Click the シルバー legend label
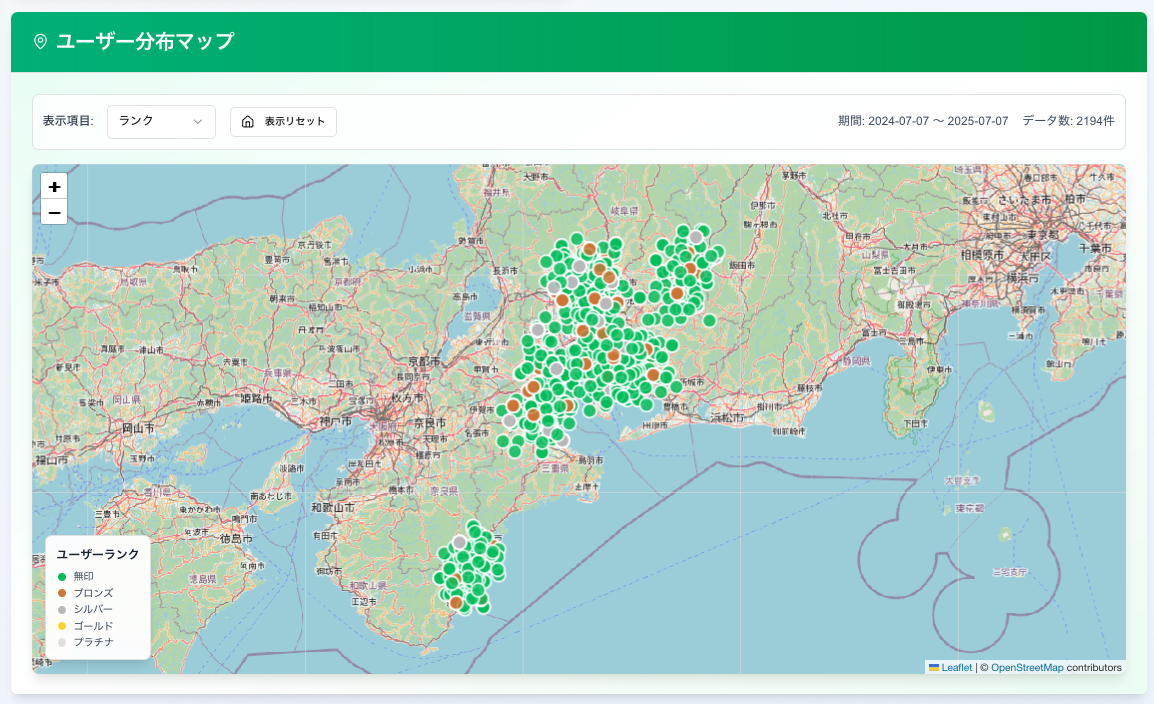Viewport: 1154px width, 704px height. pyautogui.click(x=93, y=609)
